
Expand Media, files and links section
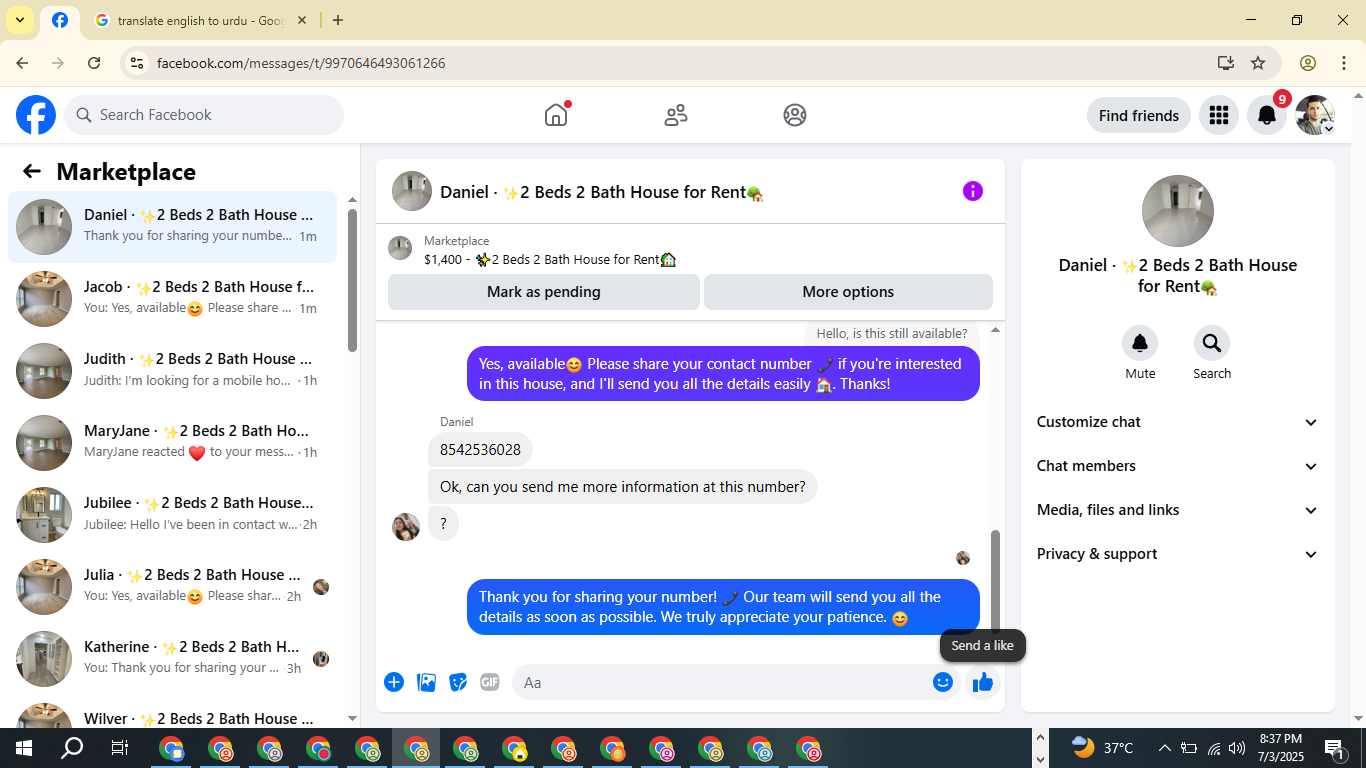pos(1178,510)
